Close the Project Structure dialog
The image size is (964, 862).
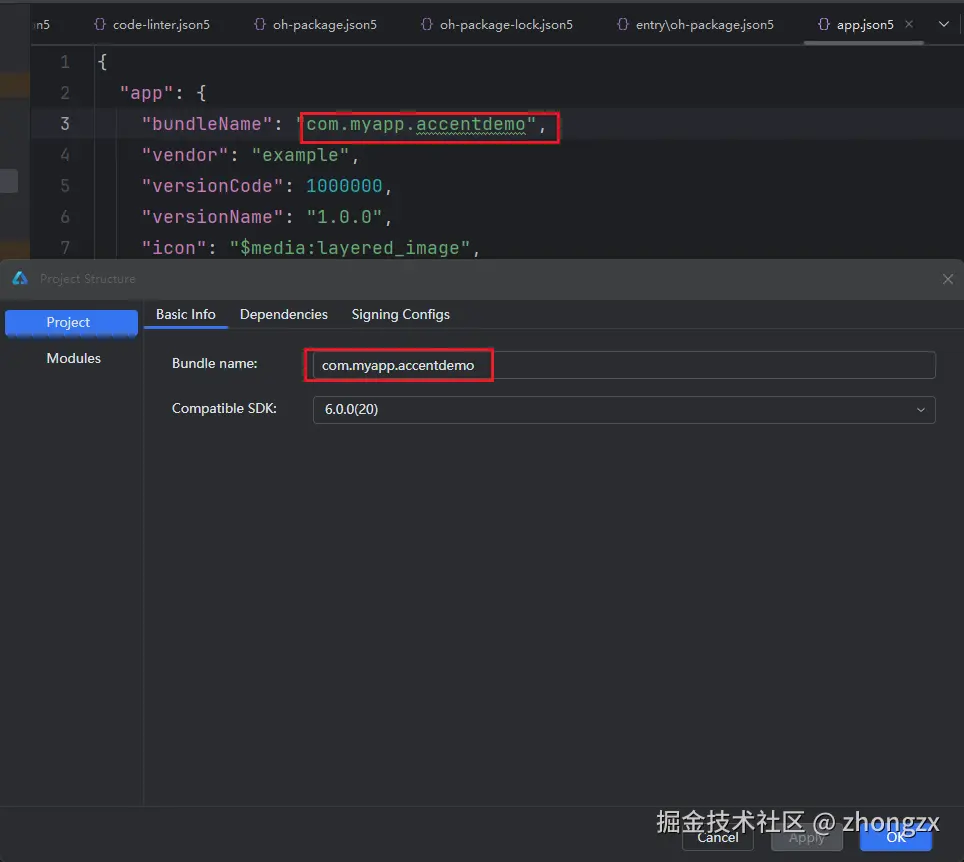pyautogui.click(x=947, y=279)
